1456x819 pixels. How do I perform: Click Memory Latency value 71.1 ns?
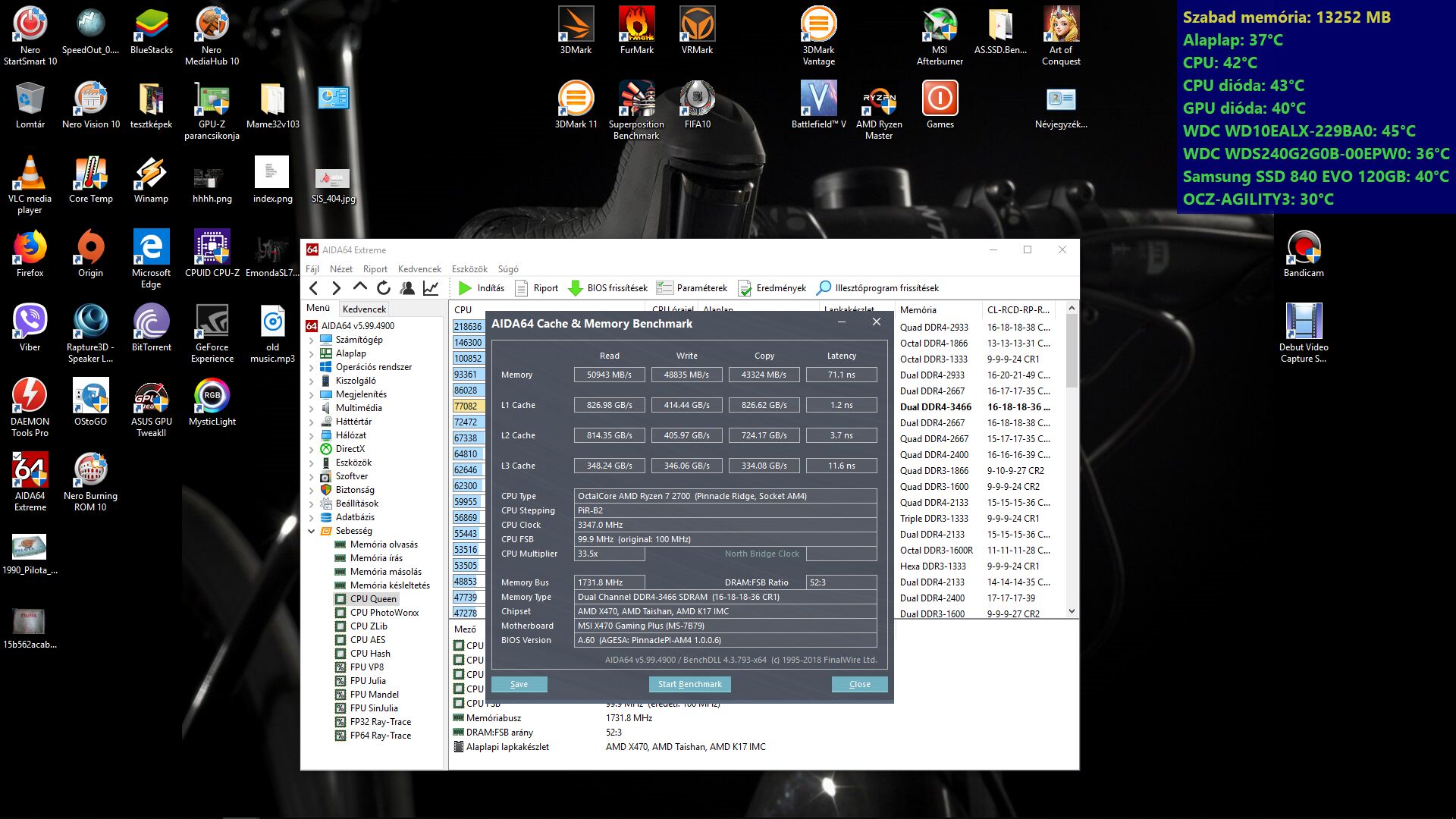[841, 375]
